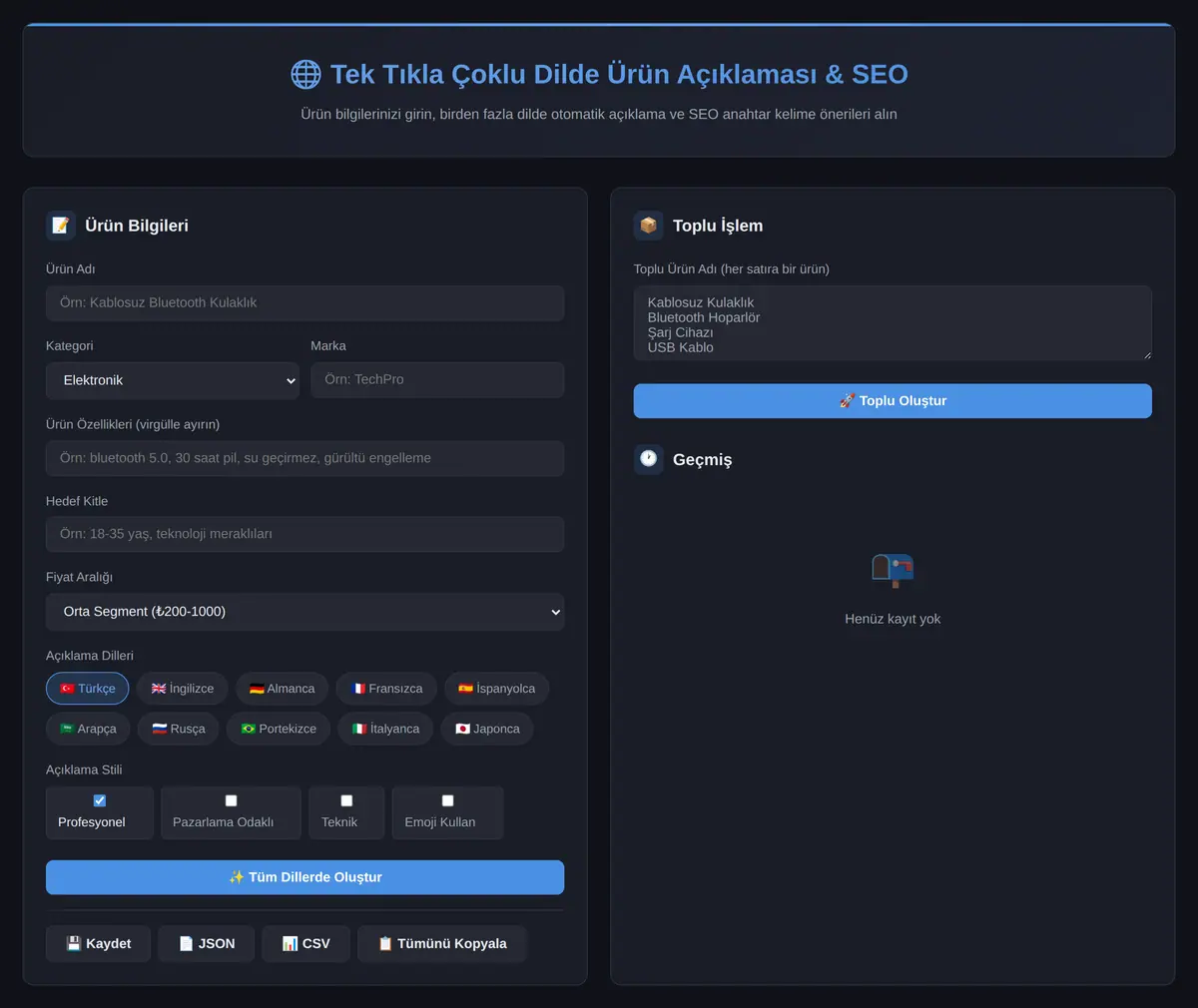Click into the Marka input field
The image size is (1198, 1008).
[x=437, y=380]
